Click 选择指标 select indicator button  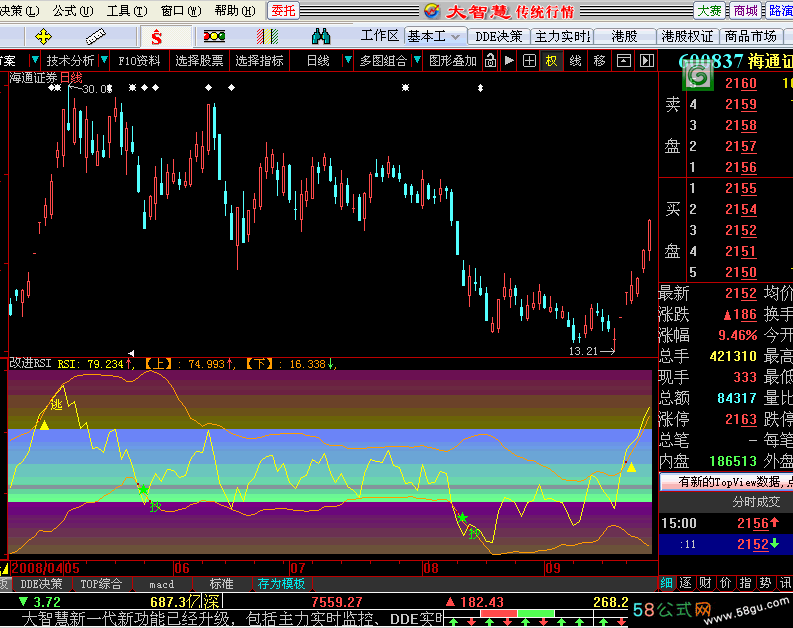259,61
